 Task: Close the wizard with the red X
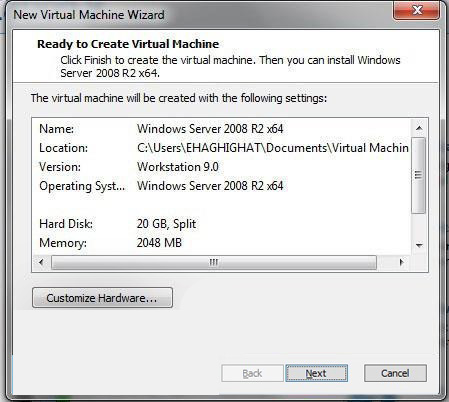click(416, 10)
